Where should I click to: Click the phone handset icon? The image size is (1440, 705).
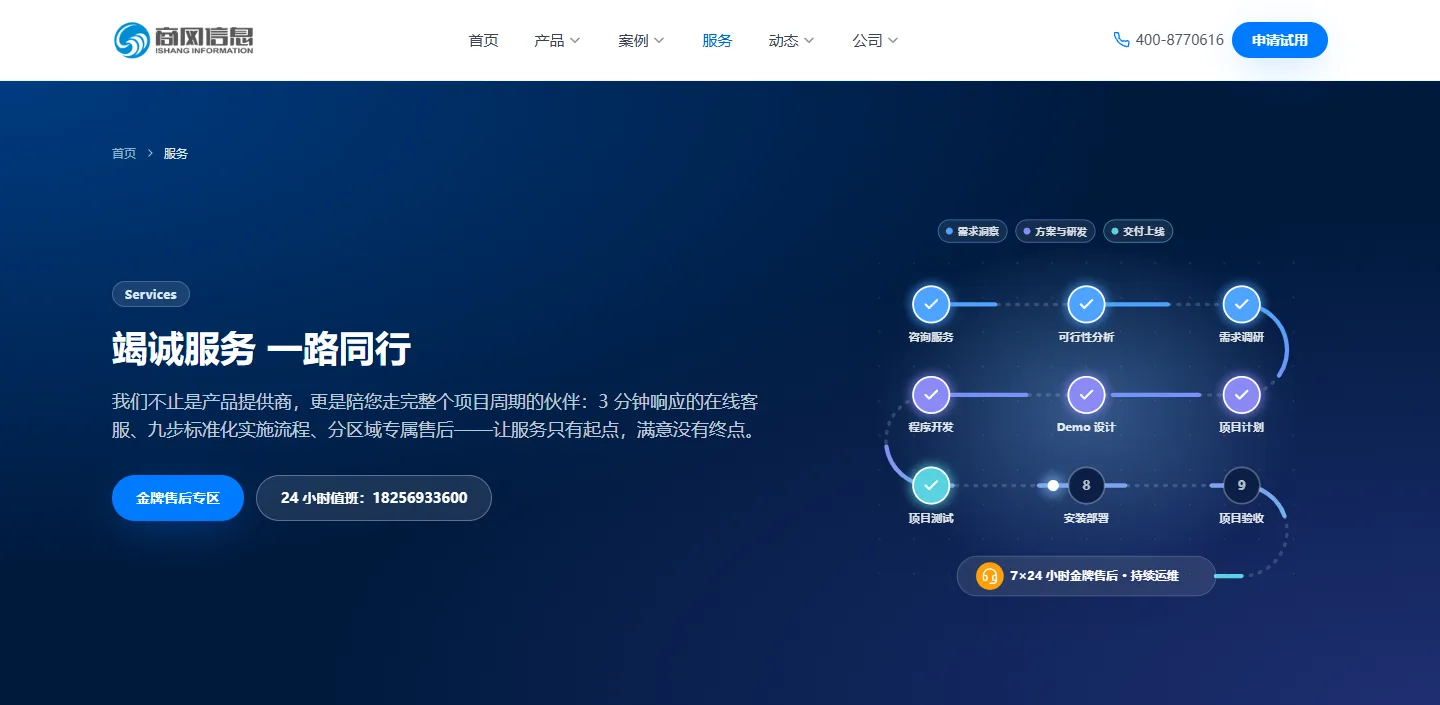[x=1121, y=40]
